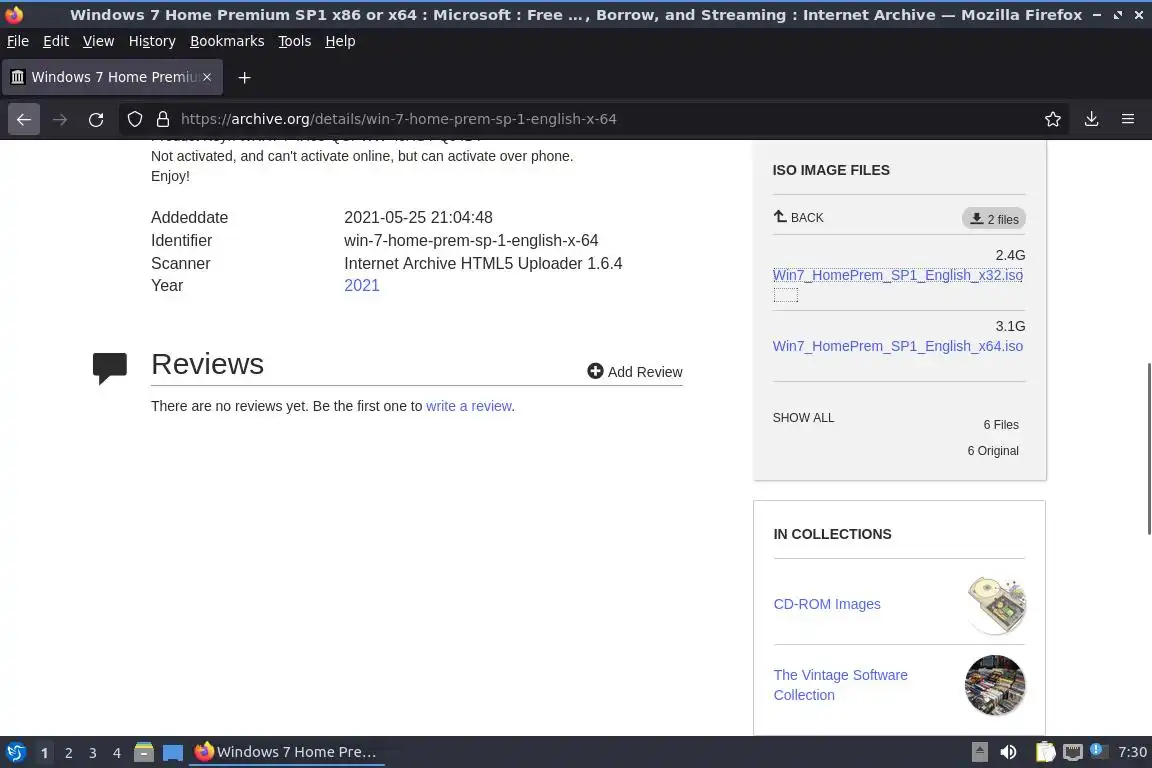Screen dimensions: 1152x768
Task: Open The Vintage Software Collection link
Action: [840, 685]
